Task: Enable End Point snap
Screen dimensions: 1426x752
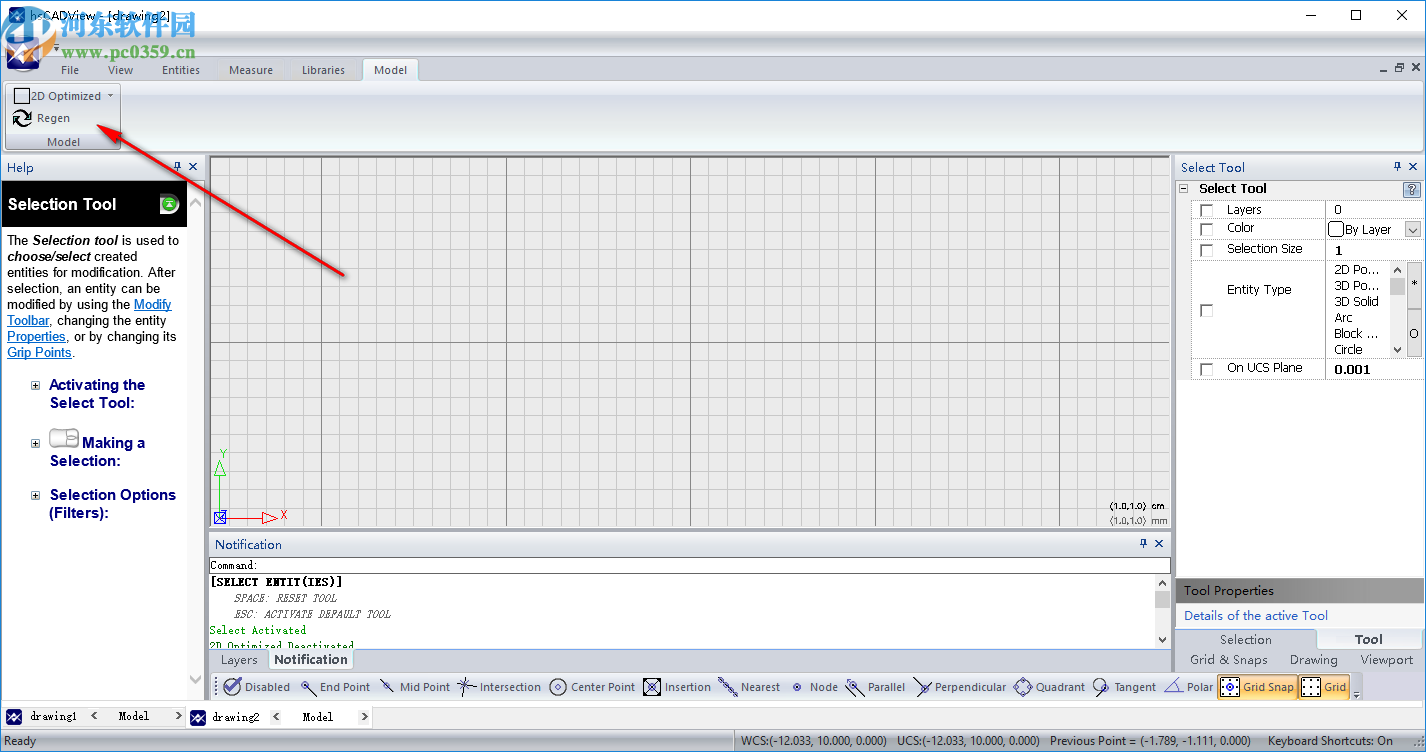Action: tap(335, 687)
